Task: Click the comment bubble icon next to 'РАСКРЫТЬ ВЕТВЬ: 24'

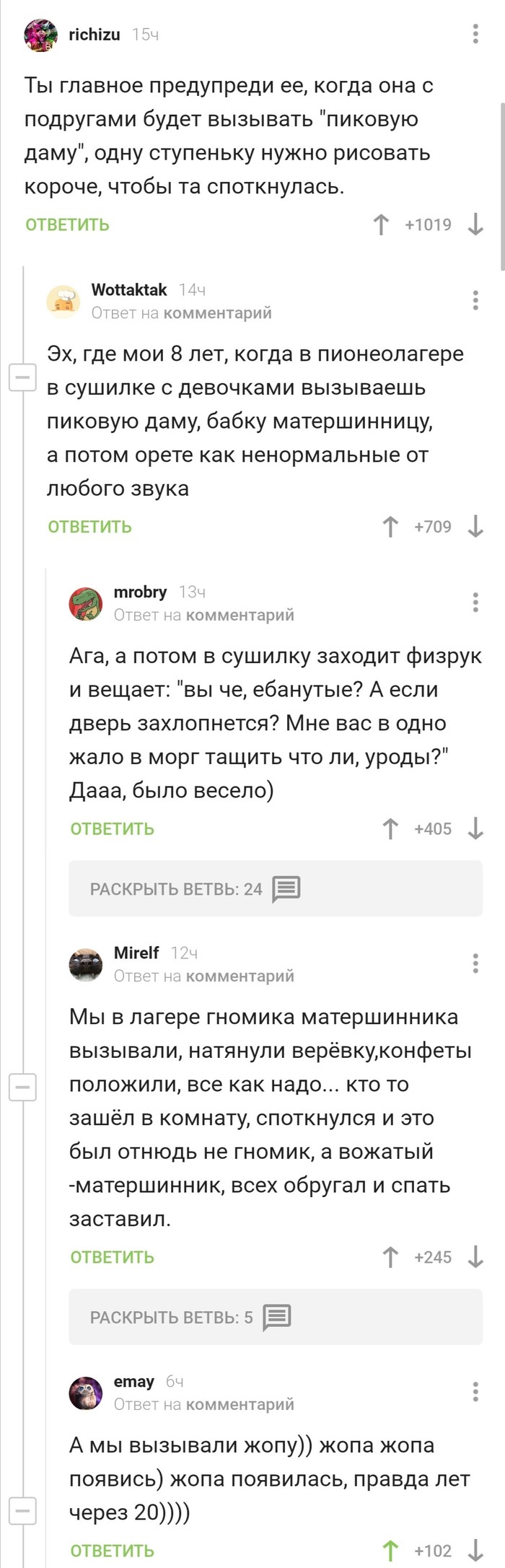Action: [288, 888]
